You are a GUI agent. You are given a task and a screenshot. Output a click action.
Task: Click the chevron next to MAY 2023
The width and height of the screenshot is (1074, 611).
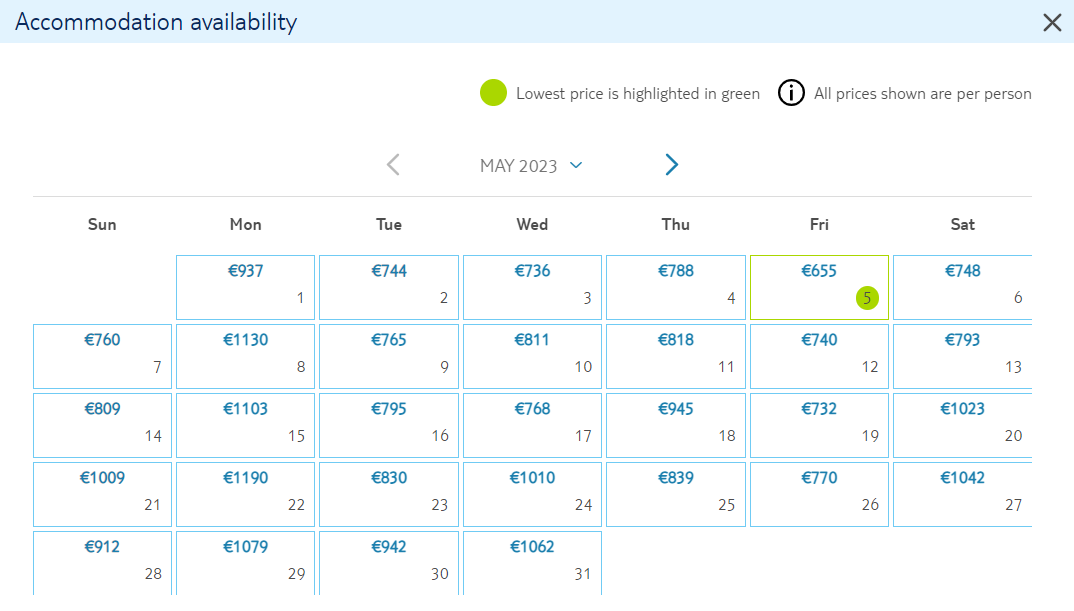tap(576, 165)
